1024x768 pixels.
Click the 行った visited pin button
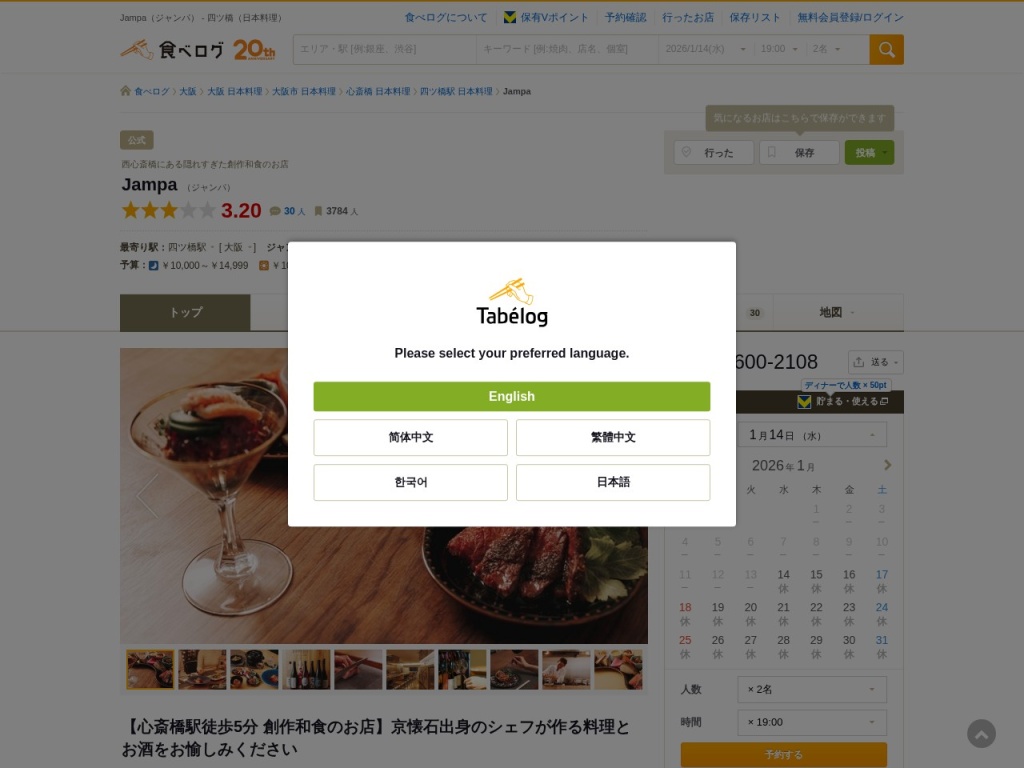714,153
